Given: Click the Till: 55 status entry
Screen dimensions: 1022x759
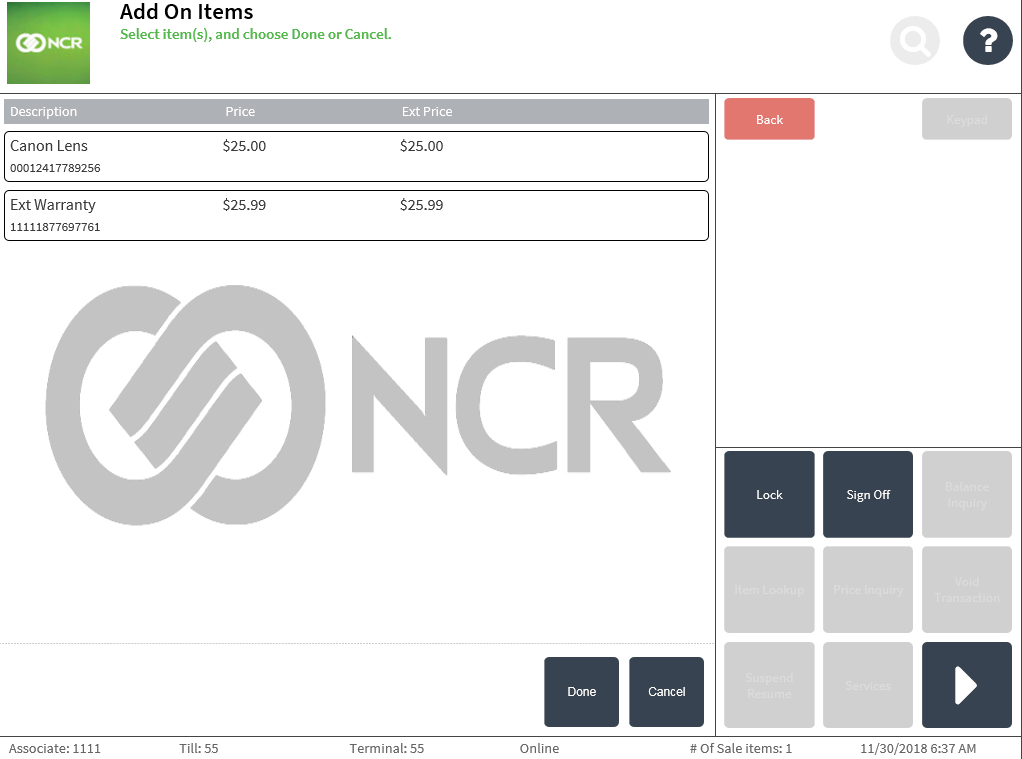Looking at the screenshot, I should click(199, 749).
